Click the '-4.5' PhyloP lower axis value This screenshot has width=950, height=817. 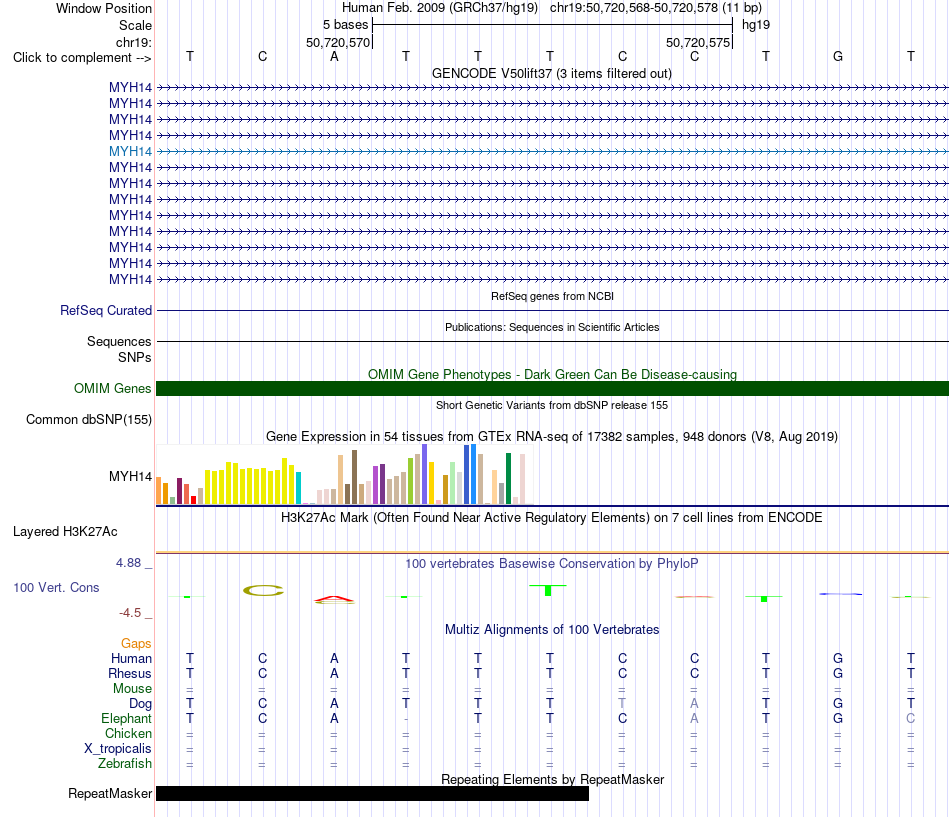coord(130,613)
